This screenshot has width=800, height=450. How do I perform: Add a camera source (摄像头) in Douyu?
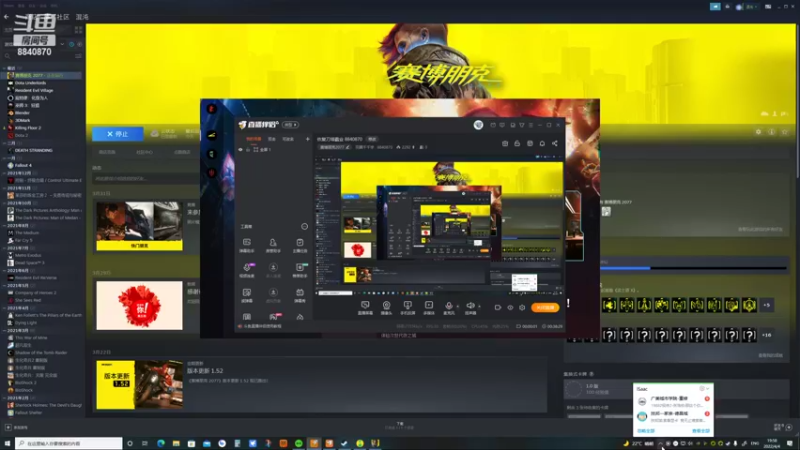click(x=386, y=307)
